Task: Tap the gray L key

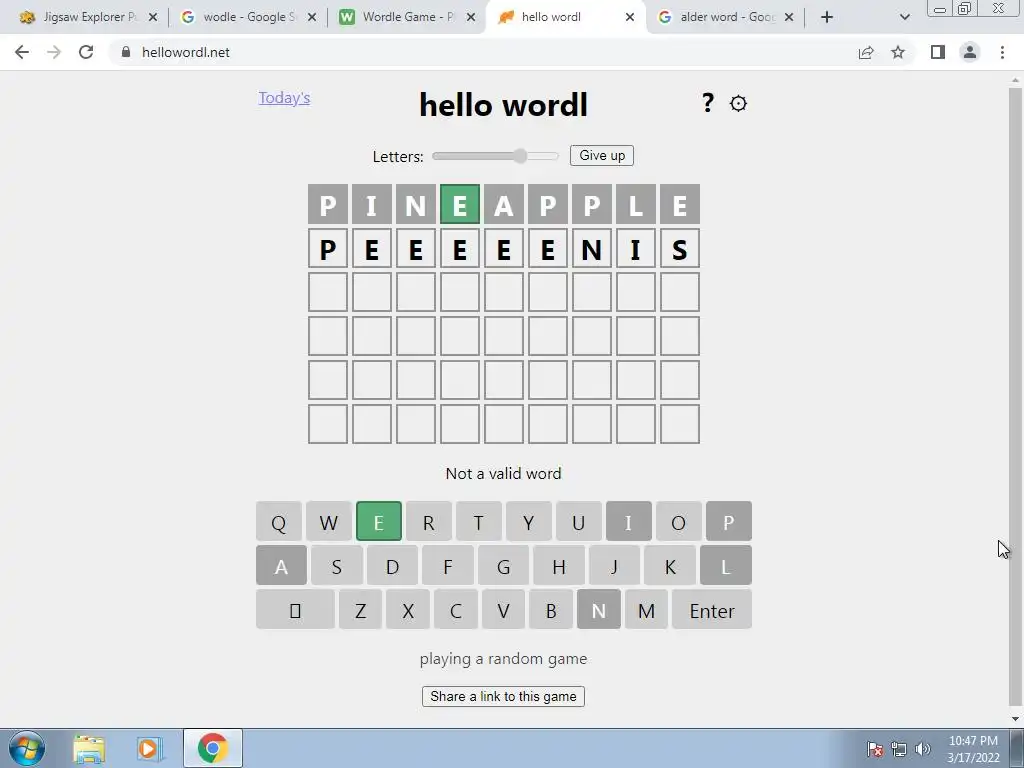Action: pyautogui.click(x=726, y=566)
